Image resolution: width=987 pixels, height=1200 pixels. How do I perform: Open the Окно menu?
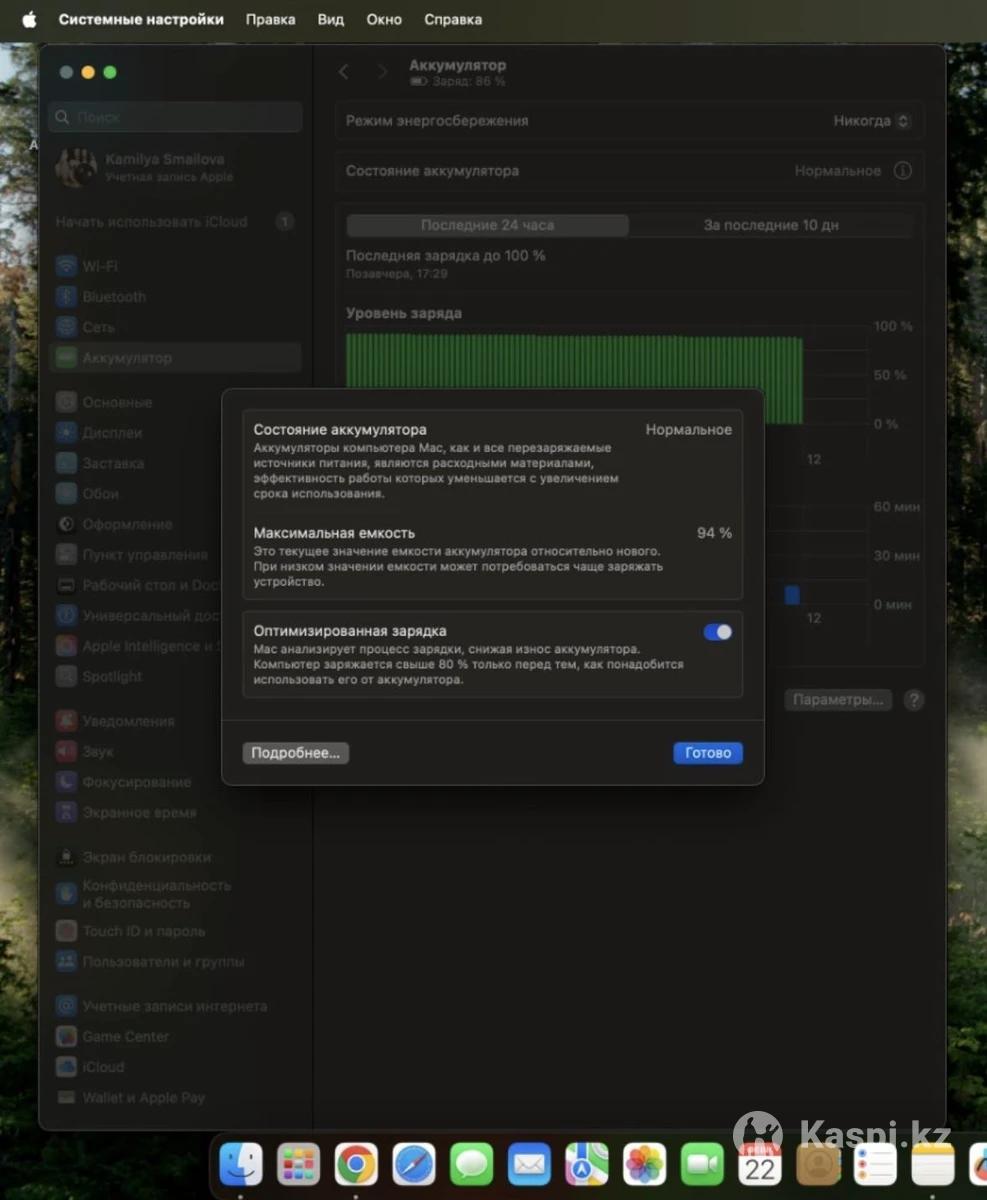pyautogui.click(x=384, y=19)
